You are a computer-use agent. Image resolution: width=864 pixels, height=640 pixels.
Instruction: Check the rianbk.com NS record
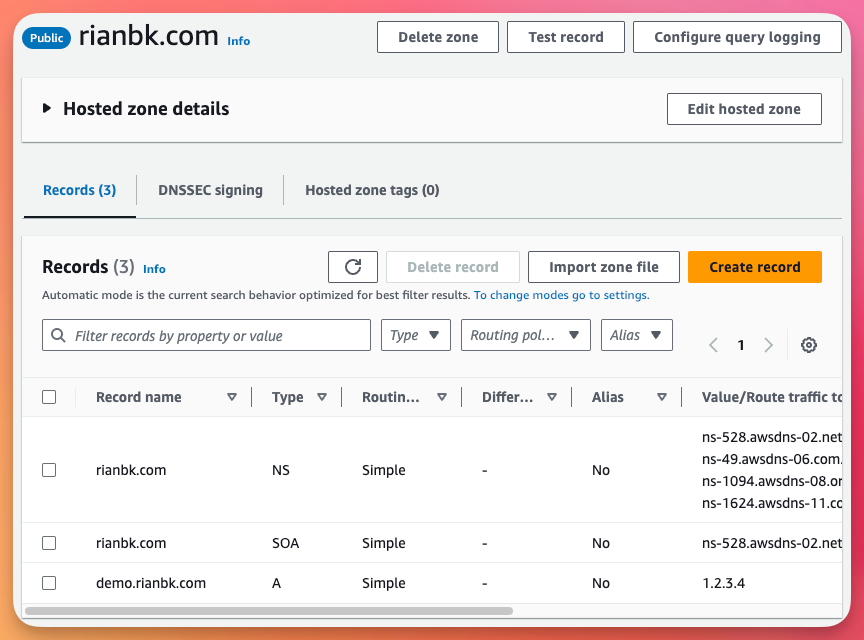coord(49,470)
